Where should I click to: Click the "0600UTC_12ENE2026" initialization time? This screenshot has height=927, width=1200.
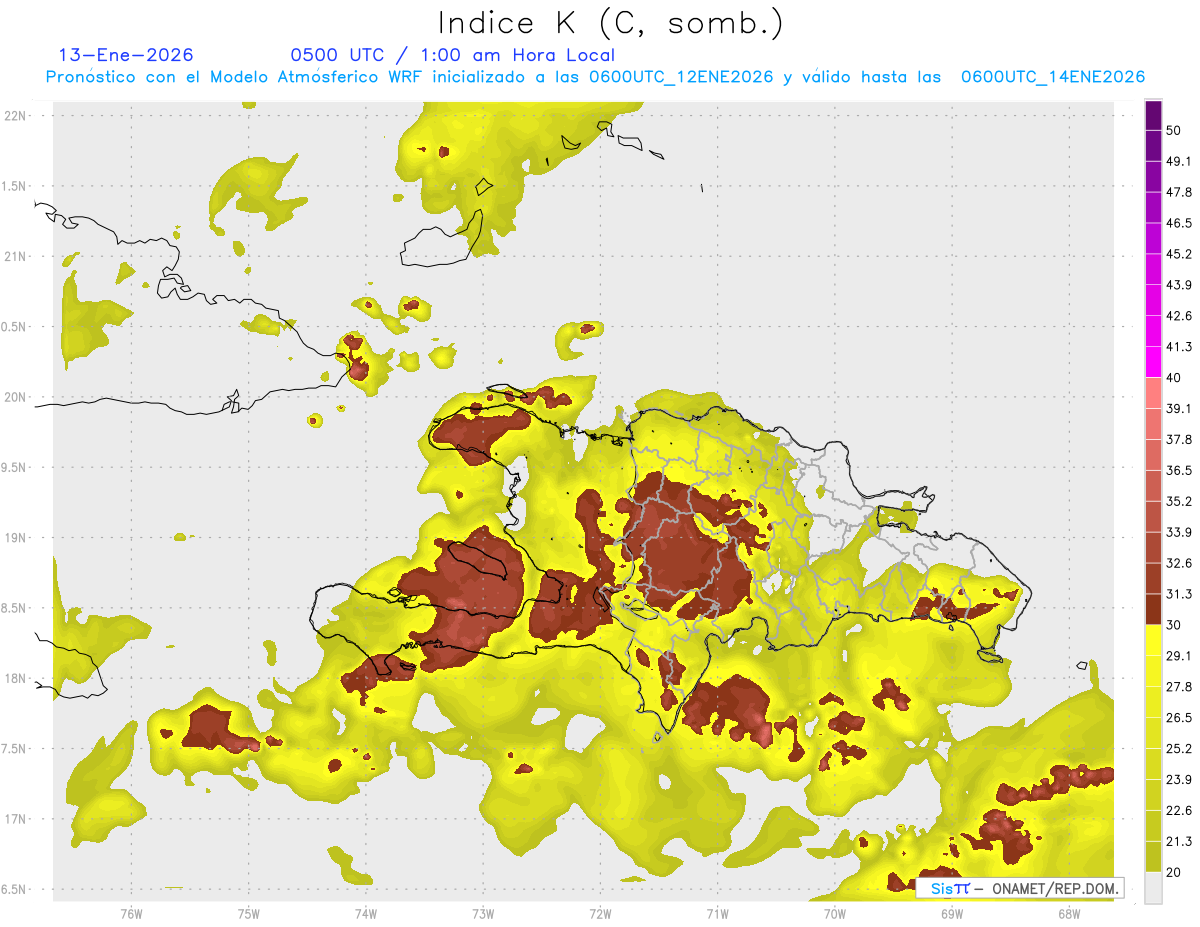681,77
